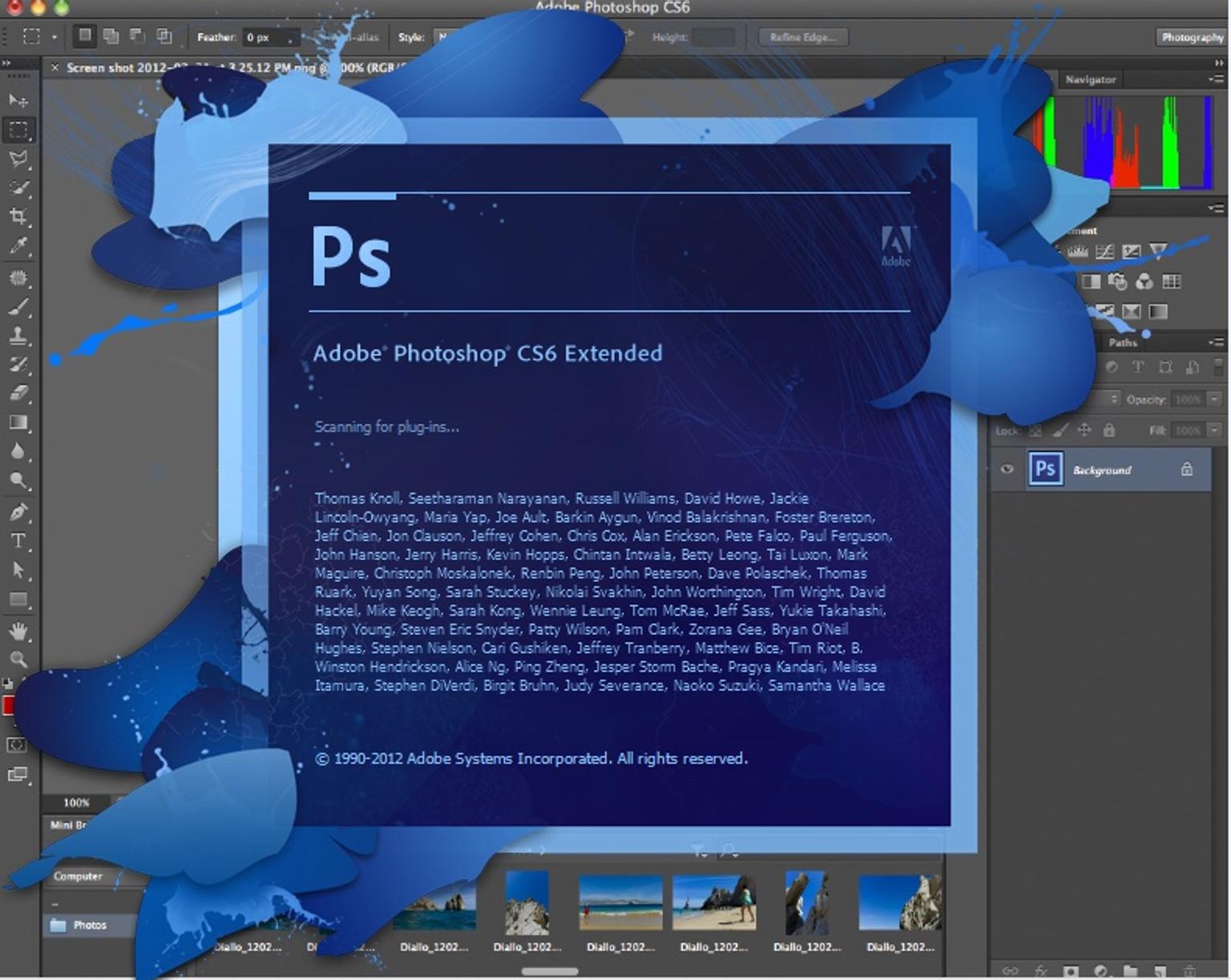Add a Color Lookup adjustment

tap(1172, 281)
